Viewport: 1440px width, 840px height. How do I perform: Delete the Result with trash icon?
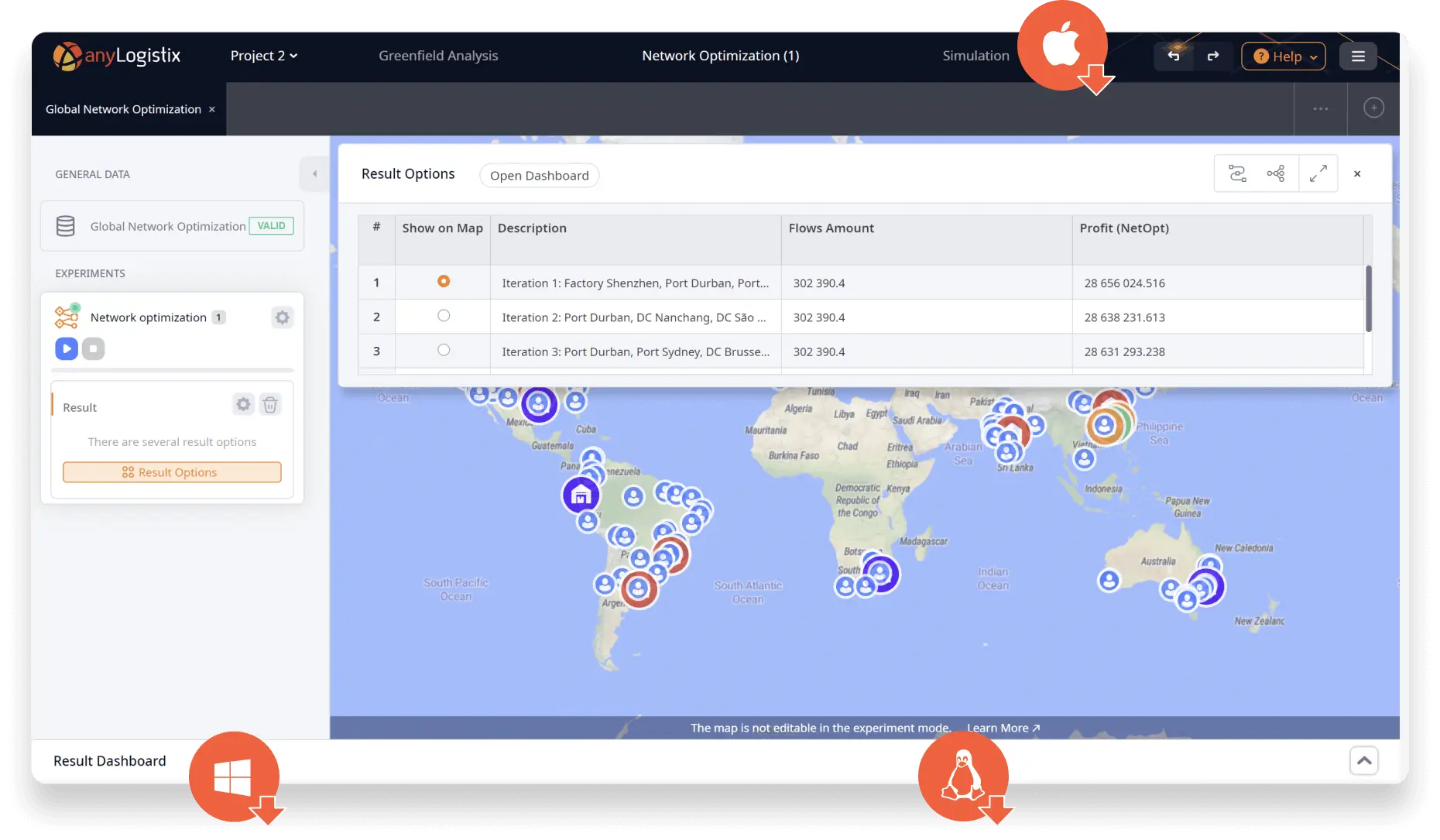click(270, 405)
